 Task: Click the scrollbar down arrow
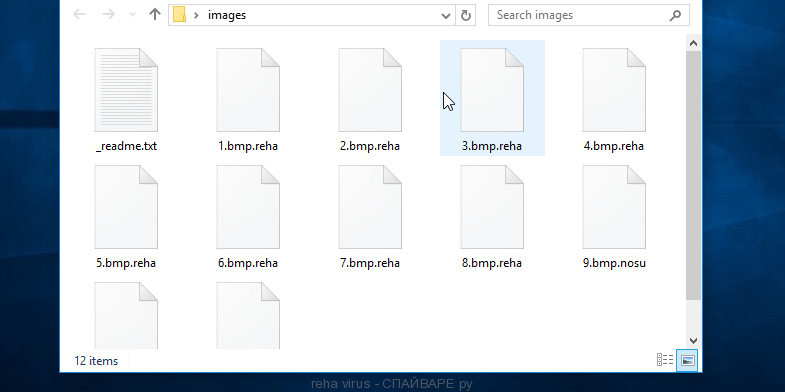693,341
